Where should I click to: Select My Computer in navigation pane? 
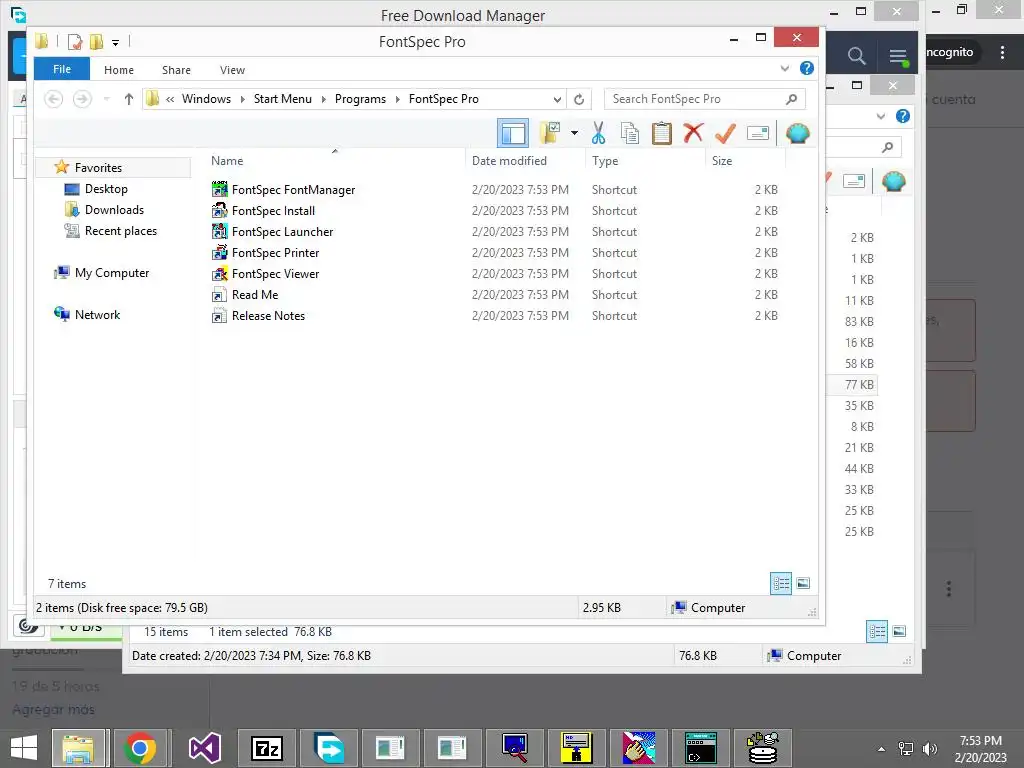[112, 273]
